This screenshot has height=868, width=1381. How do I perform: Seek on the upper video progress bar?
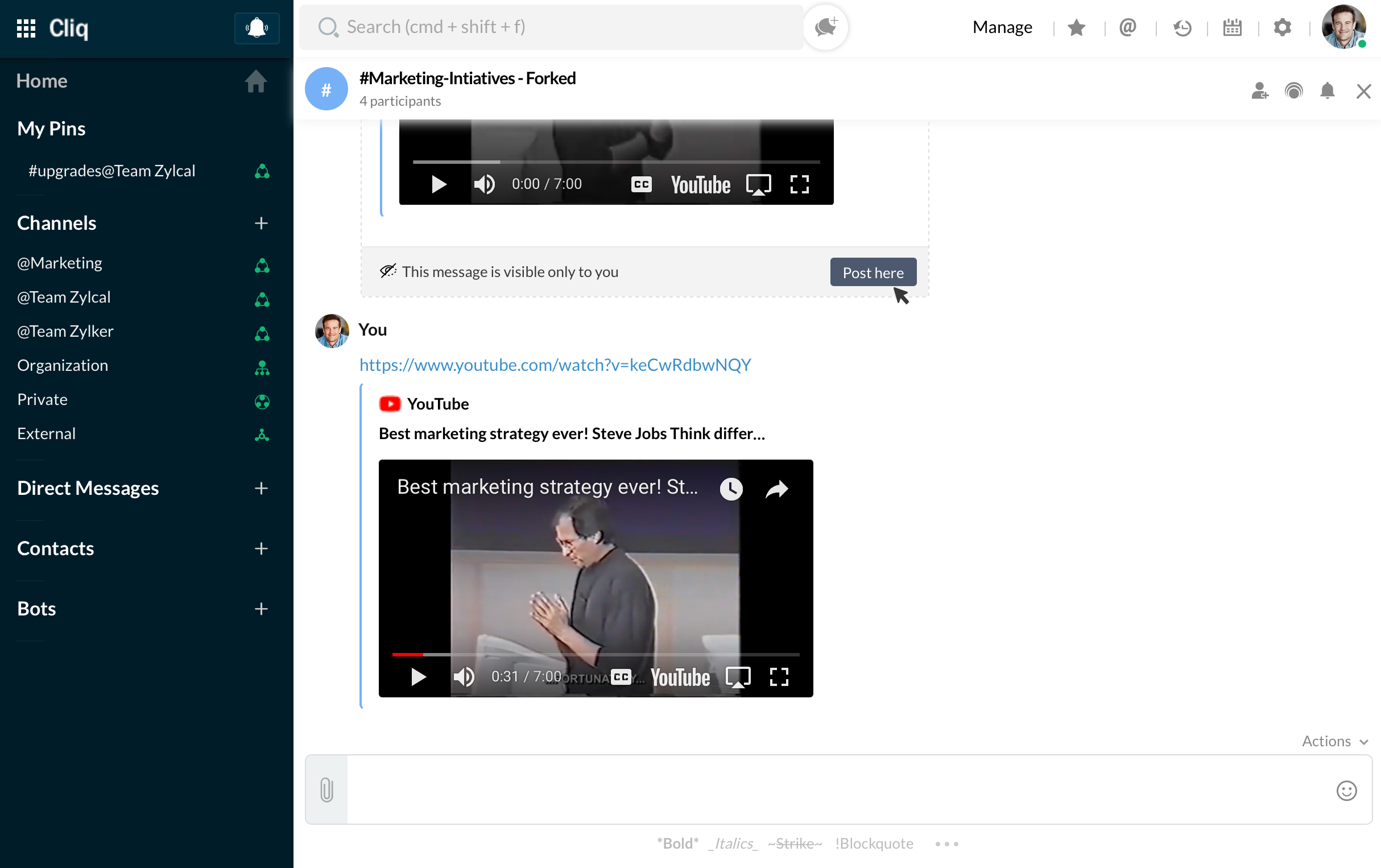tap(616, 162)
